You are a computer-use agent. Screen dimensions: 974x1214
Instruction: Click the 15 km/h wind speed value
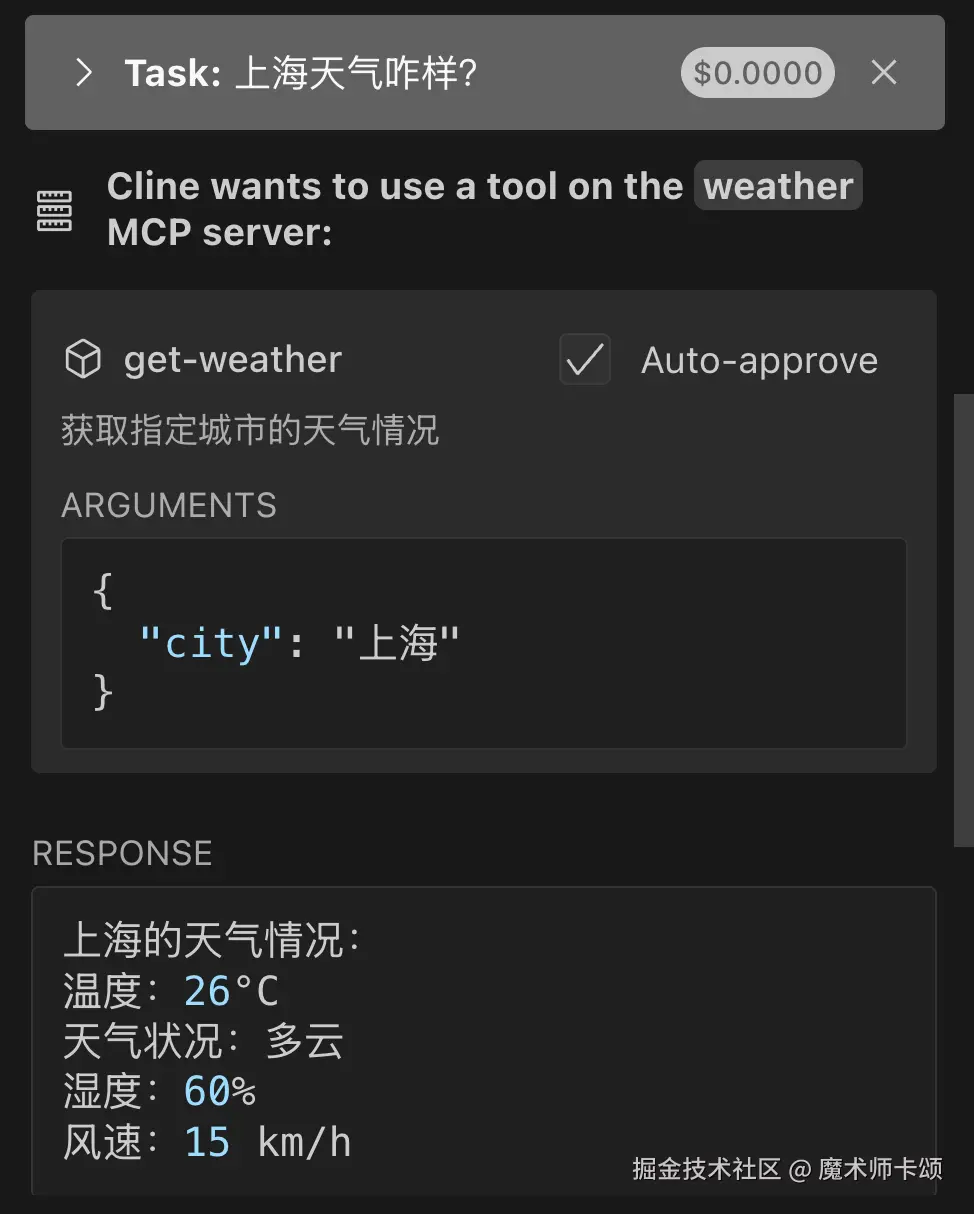point(268,1143)
